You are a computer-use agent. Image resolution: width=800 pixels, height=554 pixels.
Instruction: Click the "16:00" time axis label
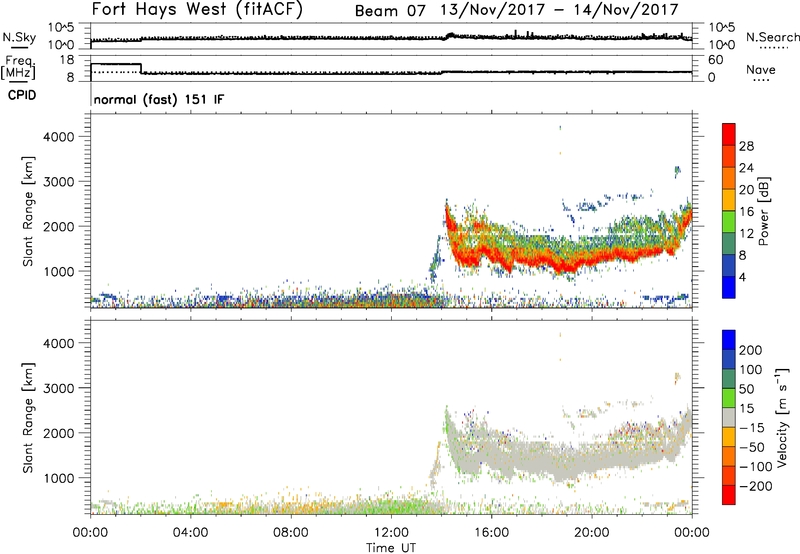491,533
